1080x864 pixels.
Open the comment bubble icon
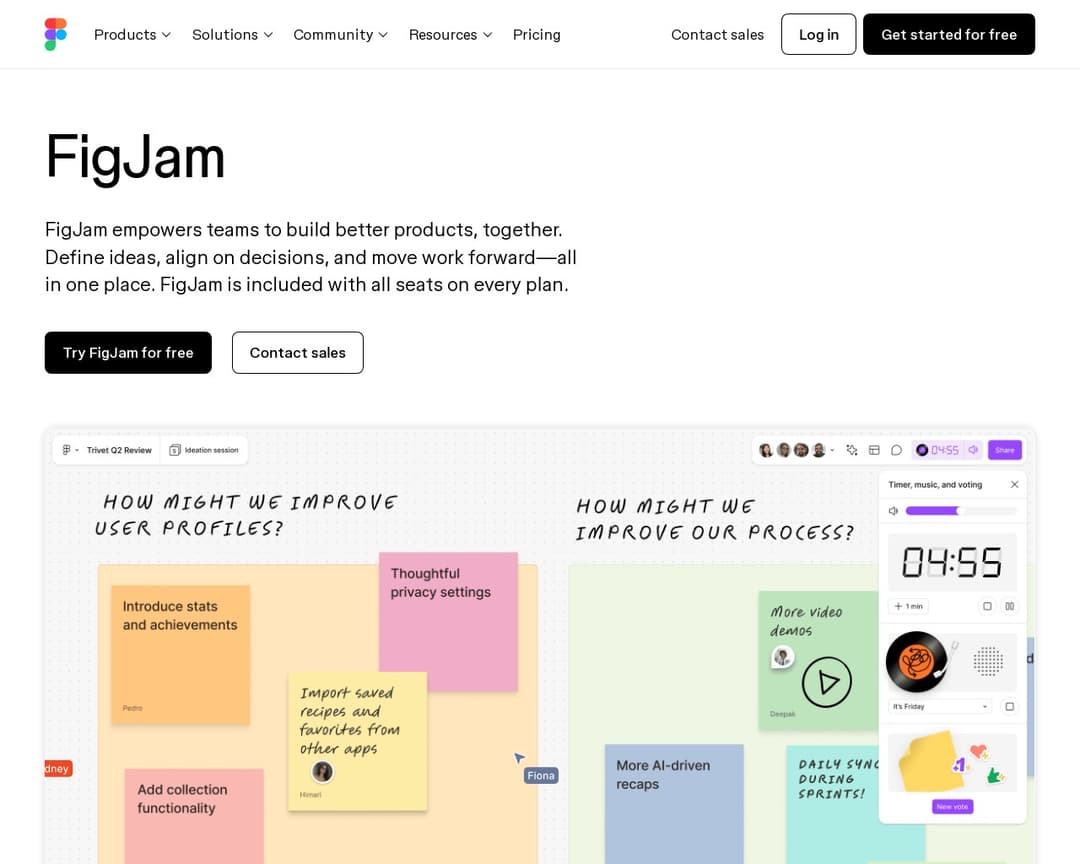pyautogui.click(x=896, y=450)
